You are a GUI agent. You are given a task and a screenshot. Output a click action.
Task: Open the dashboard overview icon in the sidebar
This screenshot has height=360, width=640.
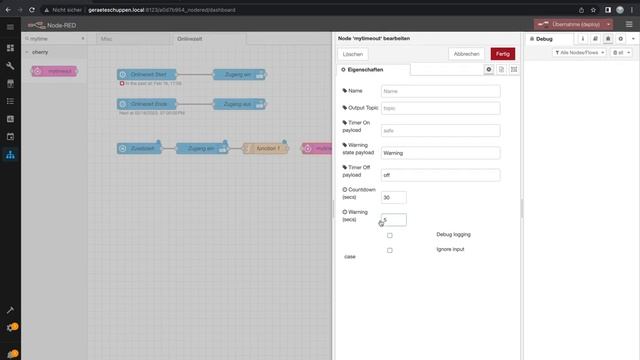tap(10, 48)
